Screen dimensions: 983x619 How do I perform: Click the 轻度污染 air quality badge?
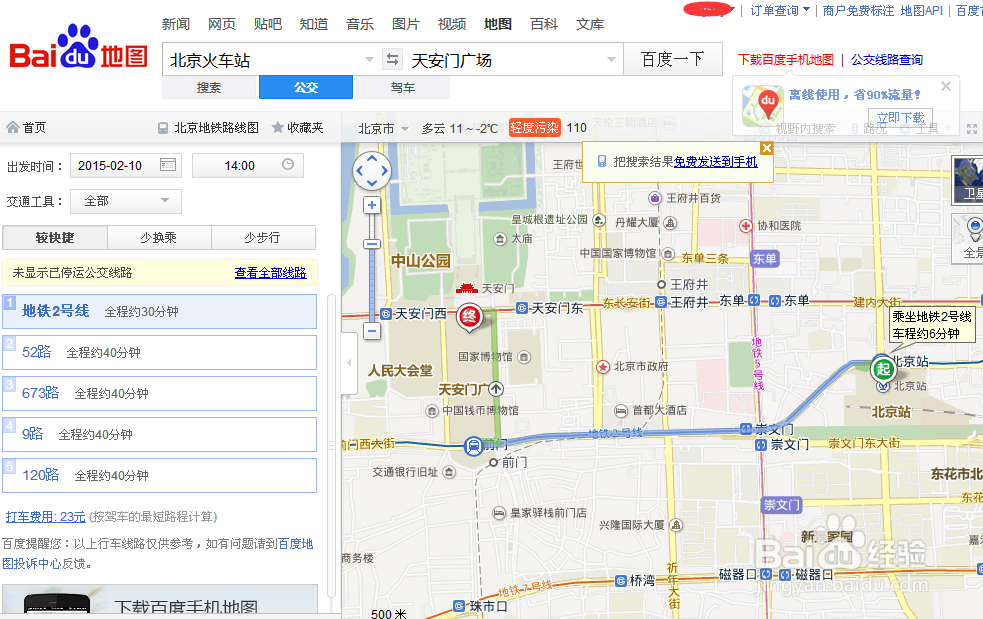(534, 128)
